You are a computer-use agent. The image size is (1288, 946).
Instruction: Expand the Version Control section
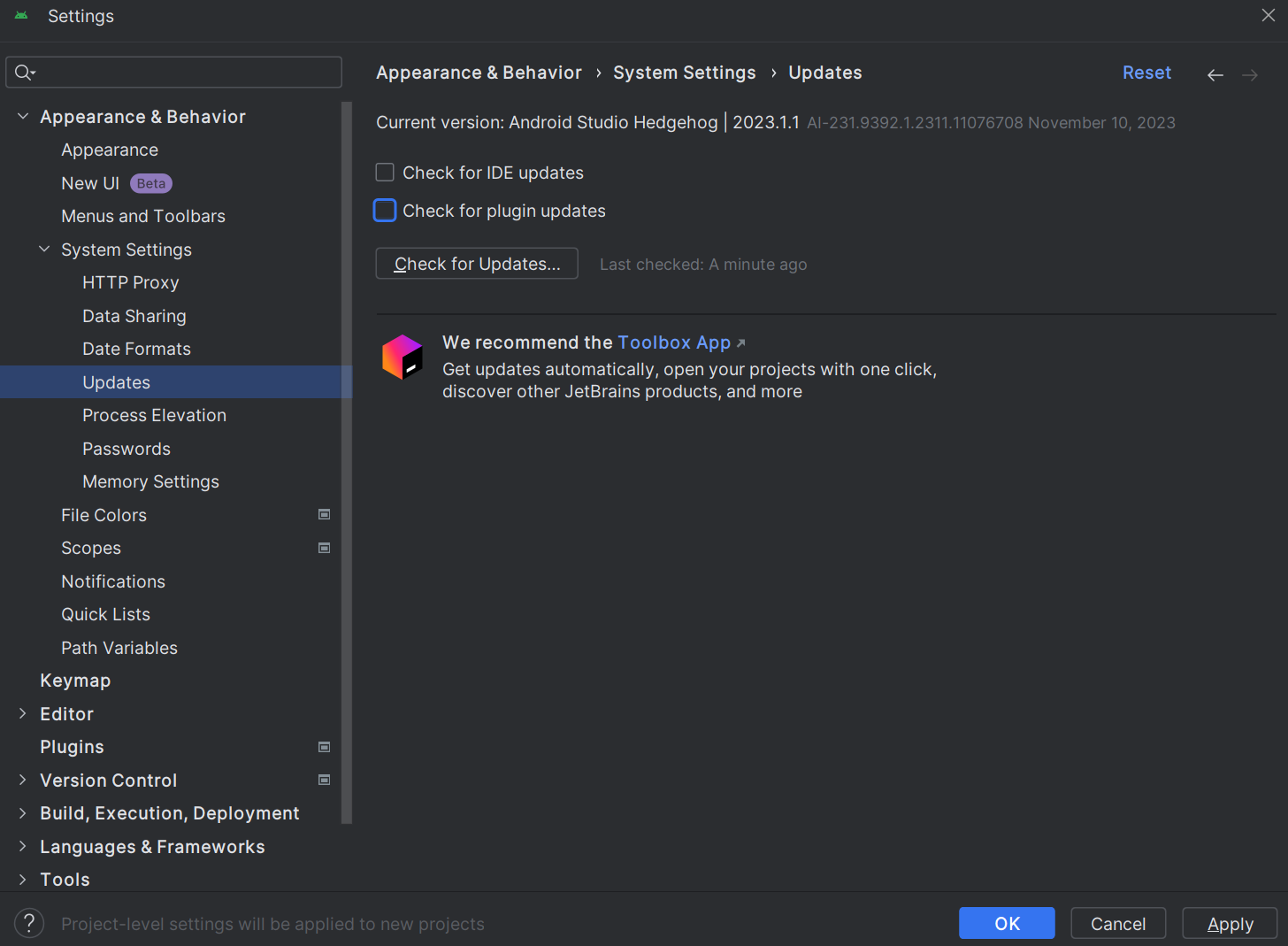click(x=23, y=780)
